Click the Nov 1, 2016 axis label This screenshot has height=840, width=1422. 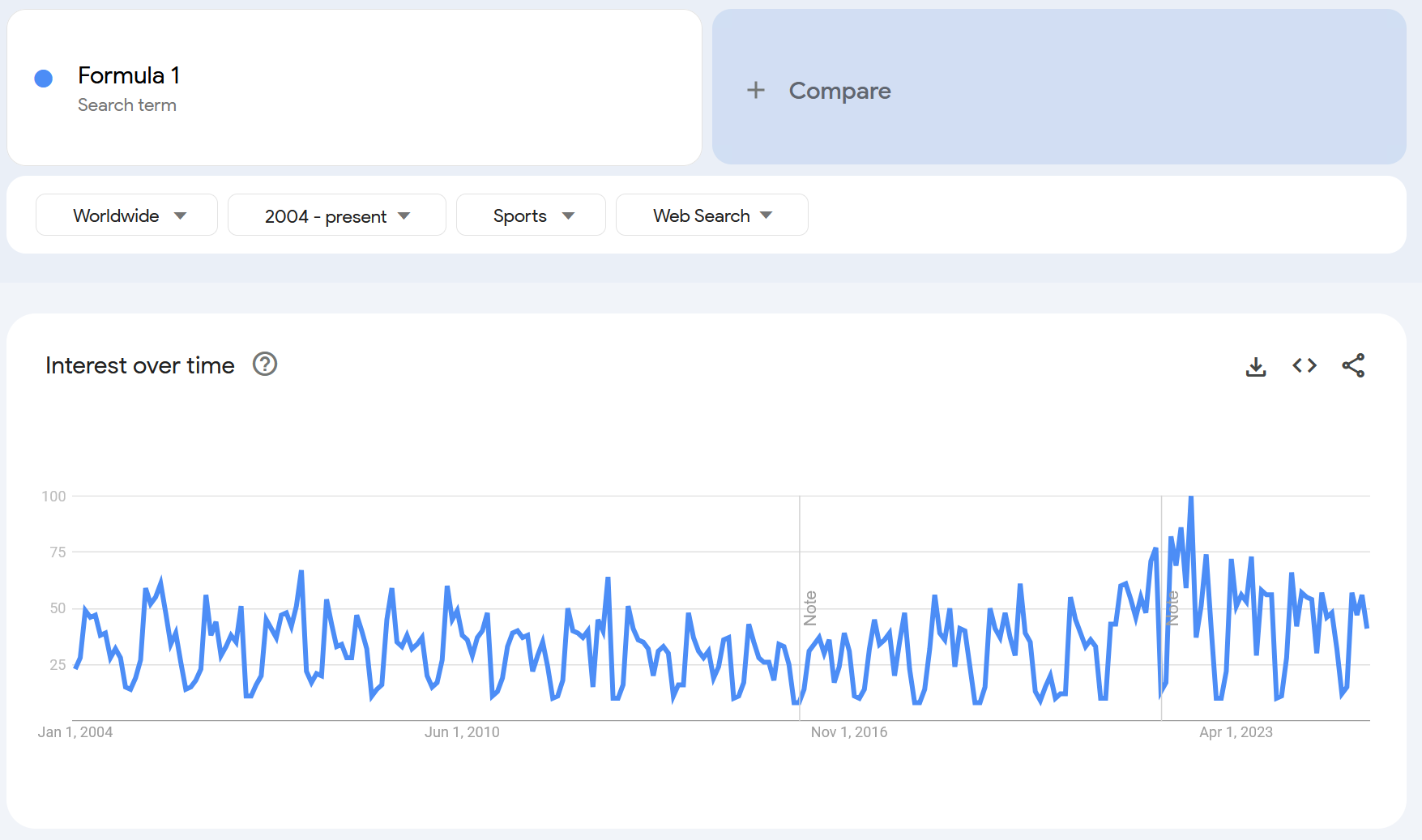(x=849, y=732)
